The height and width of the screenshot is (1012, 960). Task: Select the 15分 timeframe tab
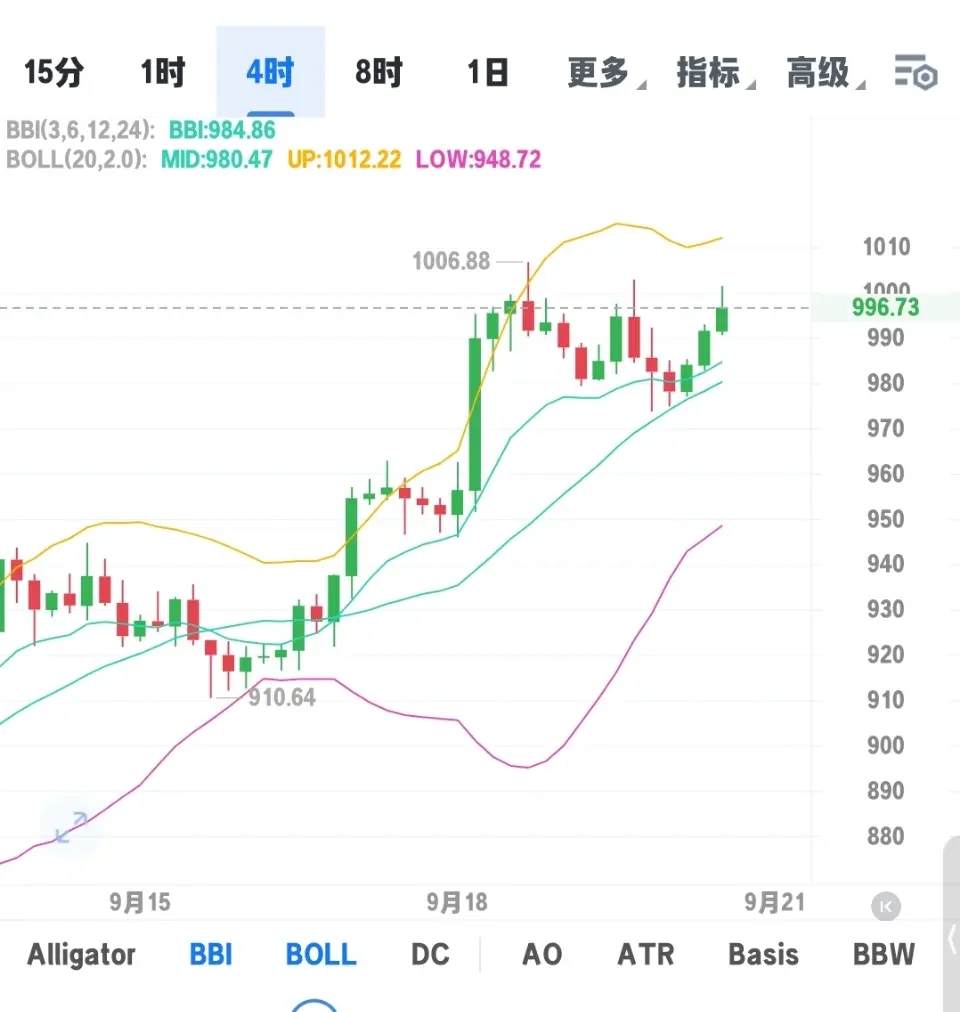tap(55, 72)
